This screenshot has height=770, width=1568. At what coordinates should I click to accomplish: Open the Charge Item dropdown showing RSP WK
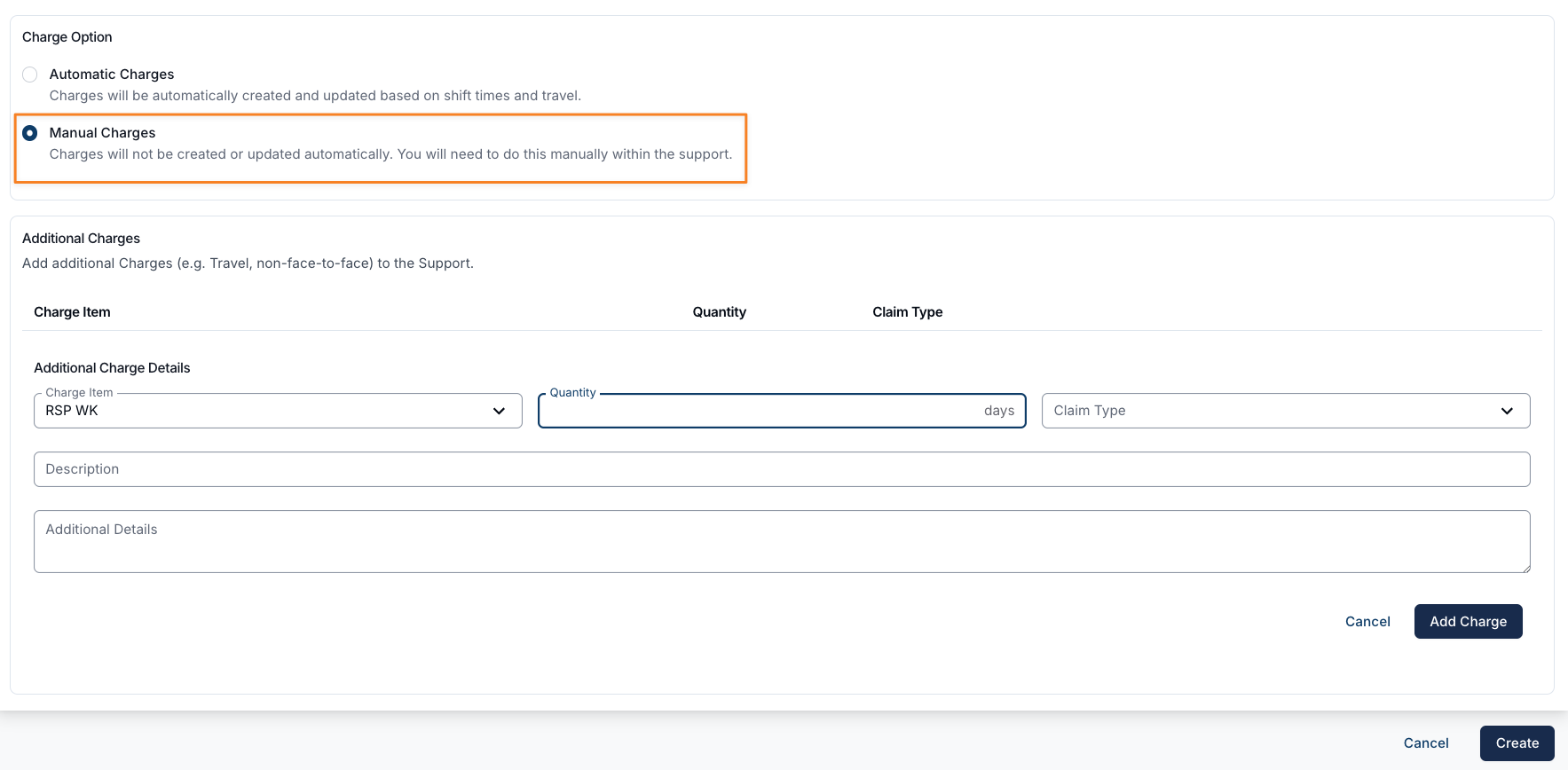pyautogui.click(x=266, y=411)
